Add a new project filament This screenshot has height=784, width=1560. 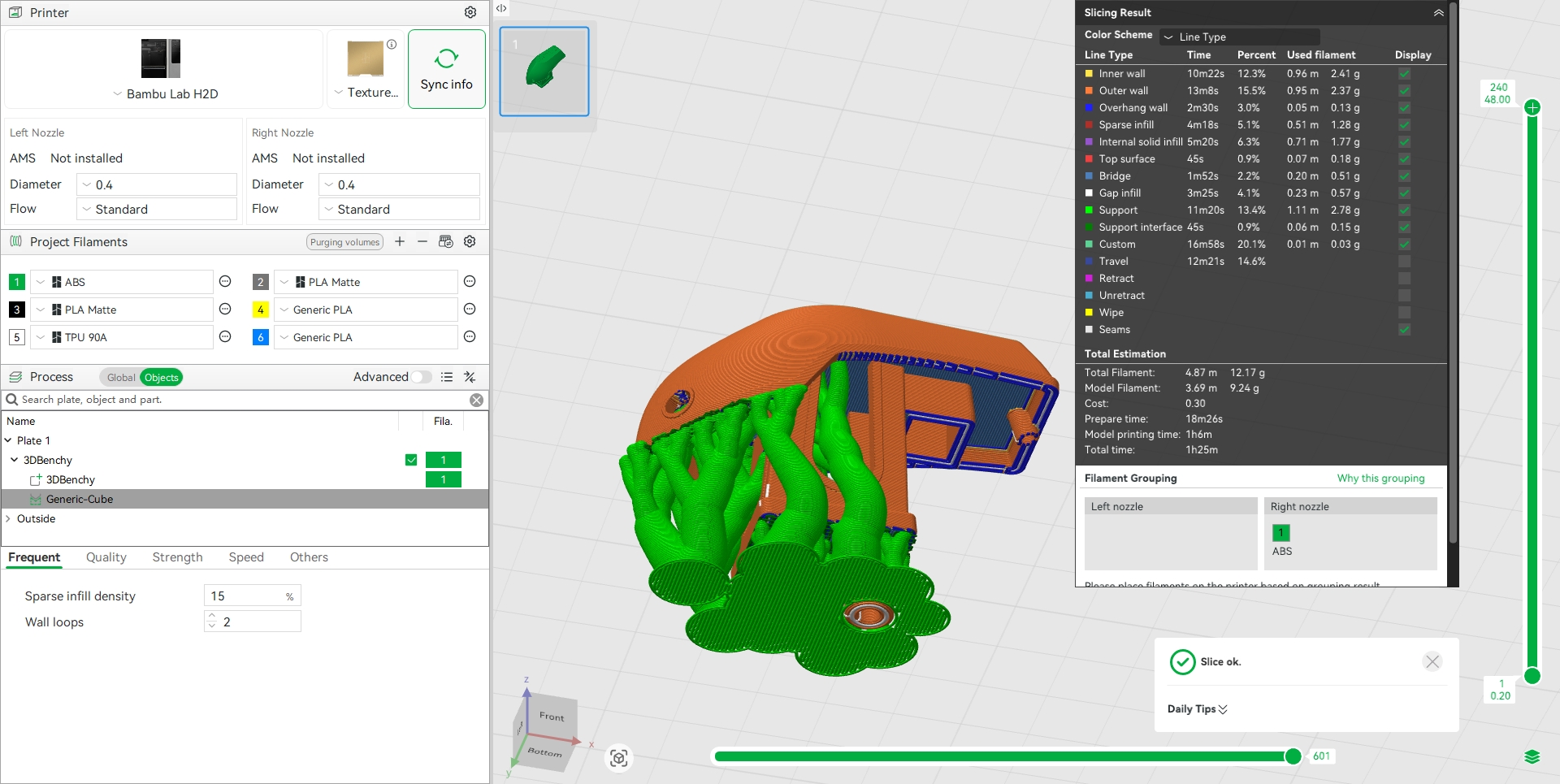click(x=400, y=241)
